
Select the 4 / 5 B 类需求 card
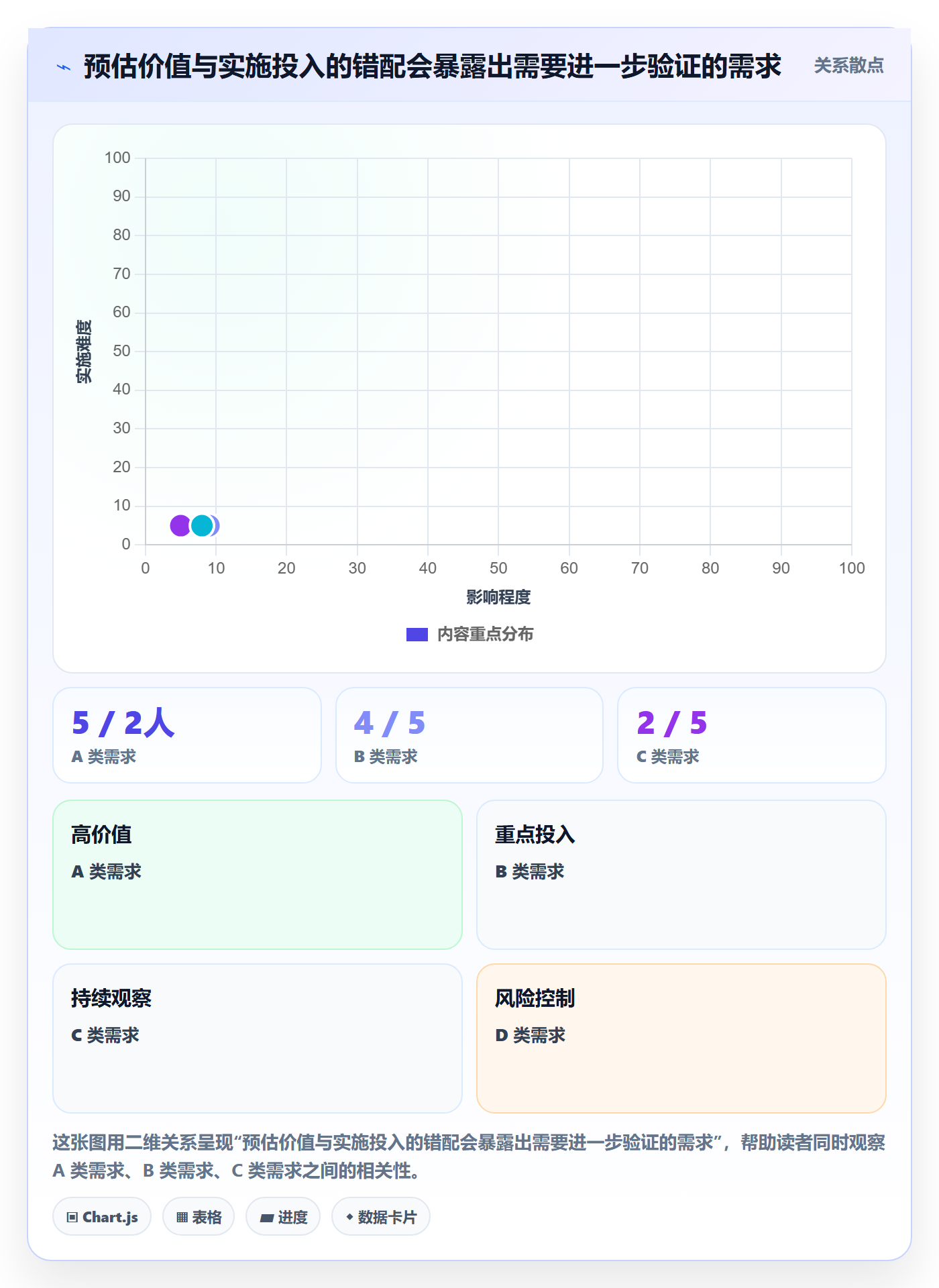(469, 735)
